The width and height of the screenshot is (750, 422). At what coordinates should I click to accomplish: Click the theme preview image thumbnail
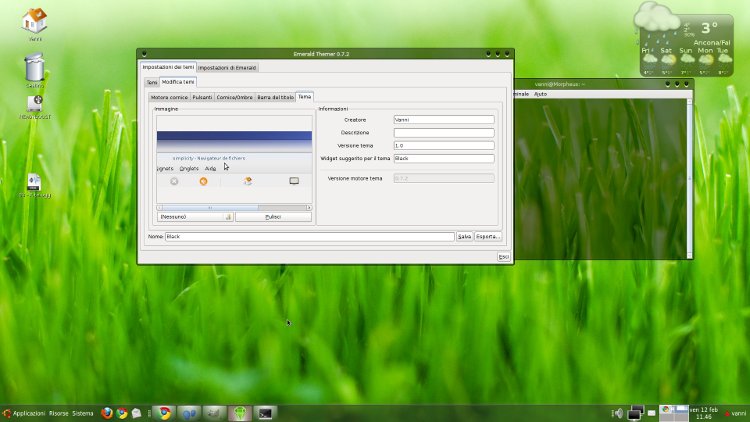pyautogui.click(x=234, y=159)
